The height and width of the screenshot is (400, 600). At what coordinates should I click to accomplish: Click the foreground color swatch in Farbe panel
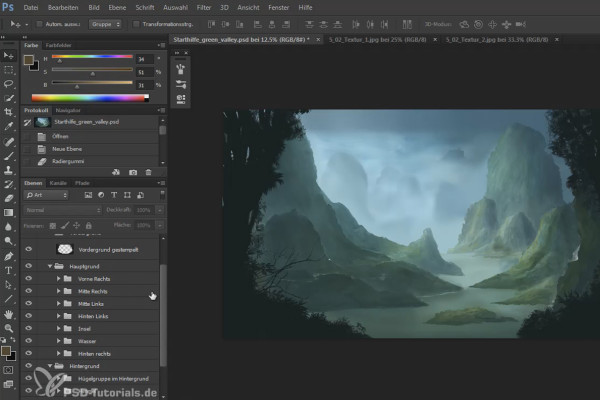pos(29,60)
